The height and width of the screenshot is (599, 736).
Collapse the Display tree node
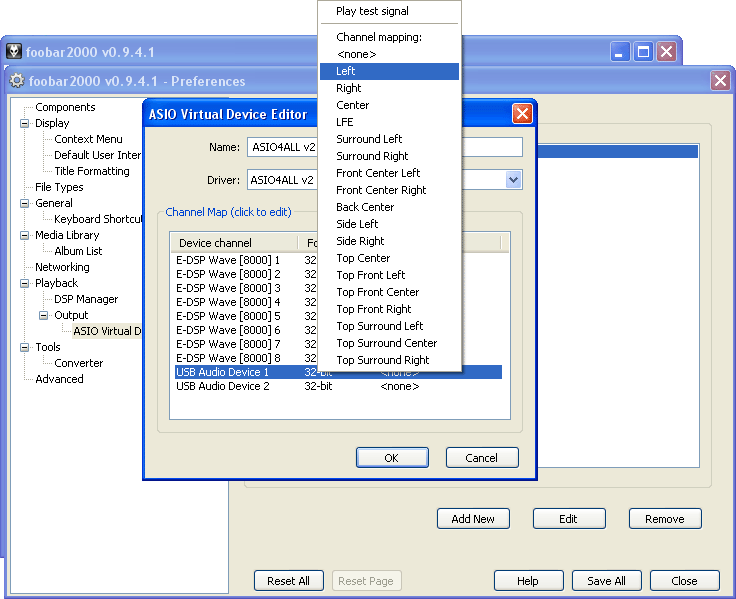coord(24,123)
